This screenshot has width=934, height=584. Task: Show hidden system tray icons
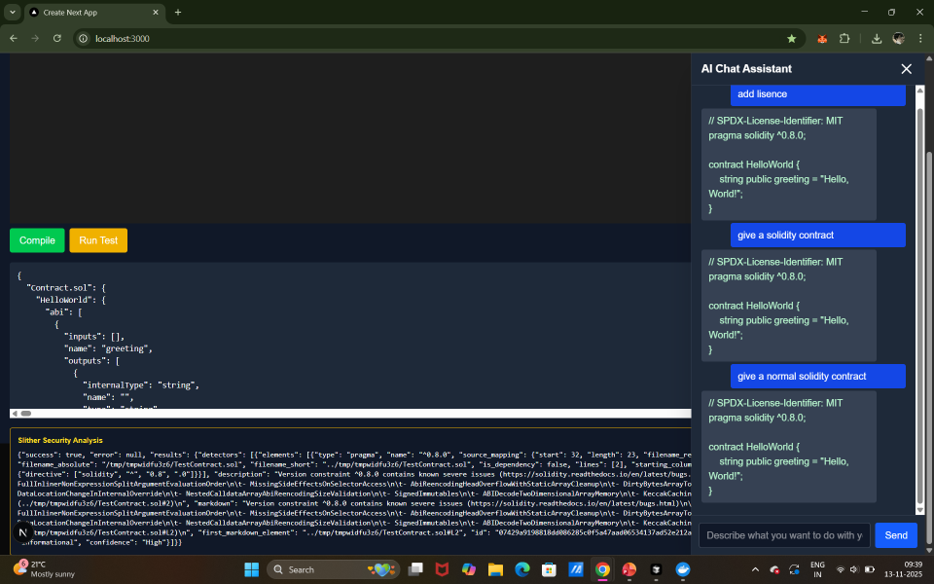[x=755, y=570]
